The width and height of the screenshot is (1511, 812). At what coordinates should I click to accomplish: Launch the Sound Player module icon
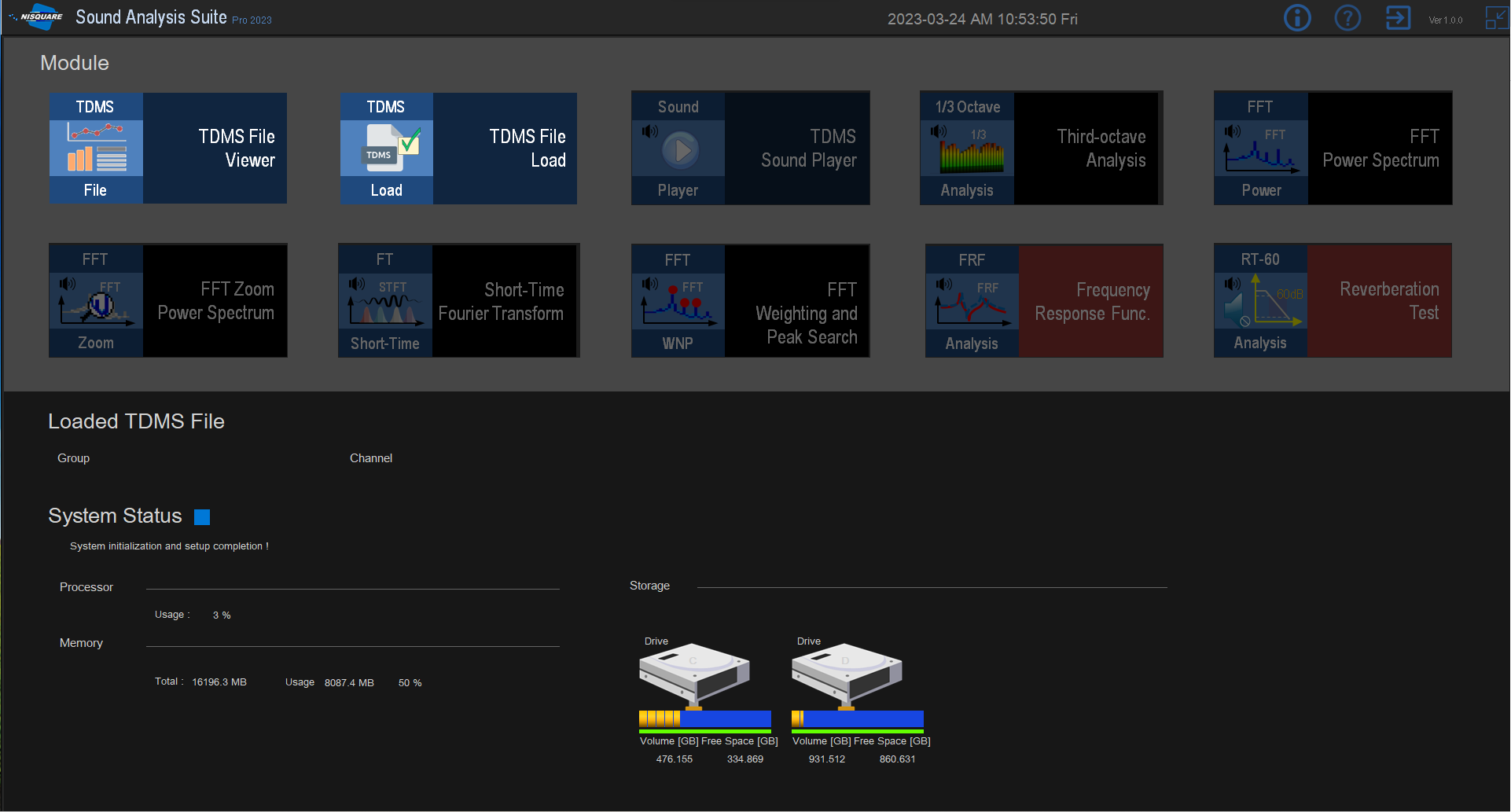(678, 149)
